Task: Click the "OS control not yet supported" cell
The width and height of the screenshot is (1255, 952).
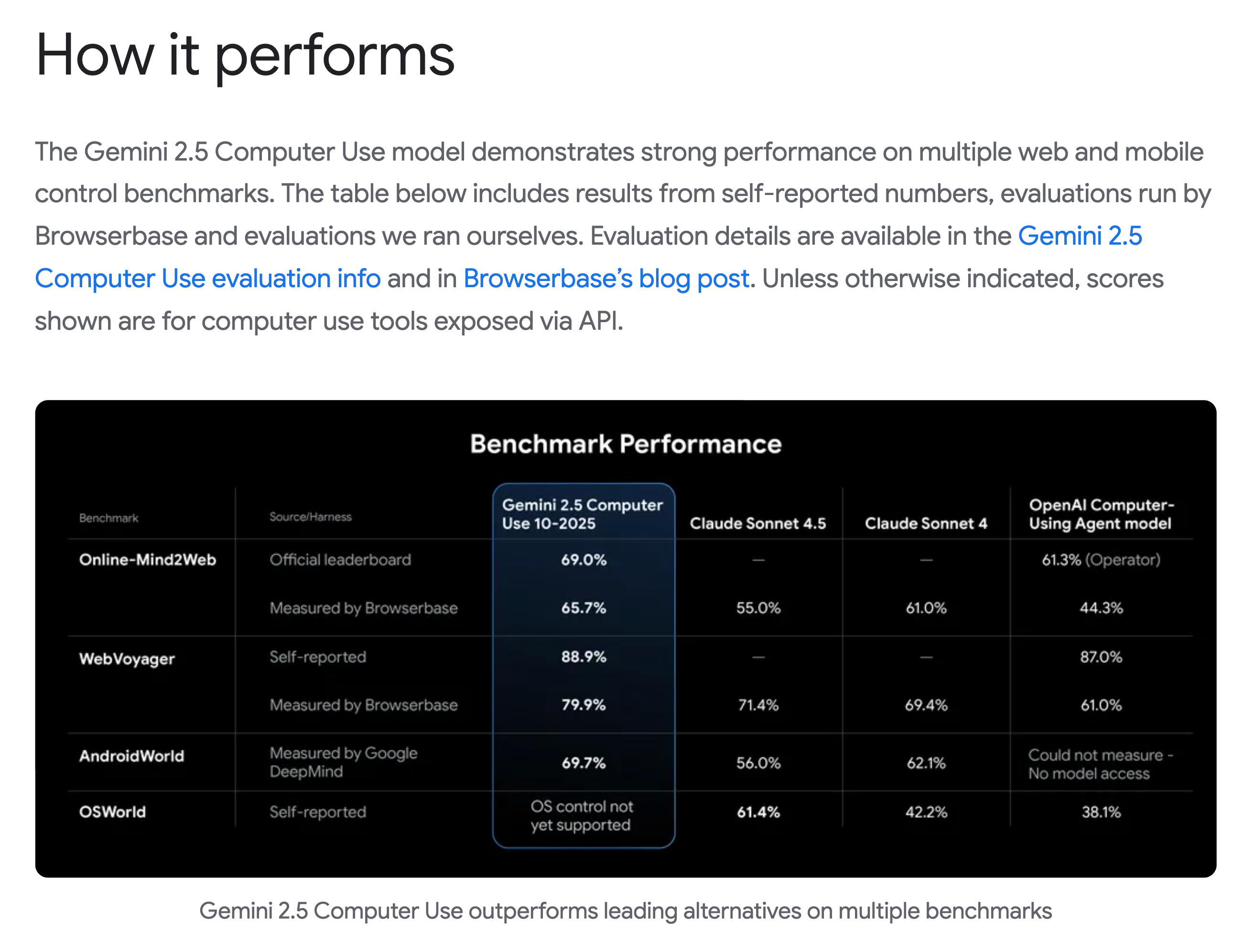Action: click(582, 815)
